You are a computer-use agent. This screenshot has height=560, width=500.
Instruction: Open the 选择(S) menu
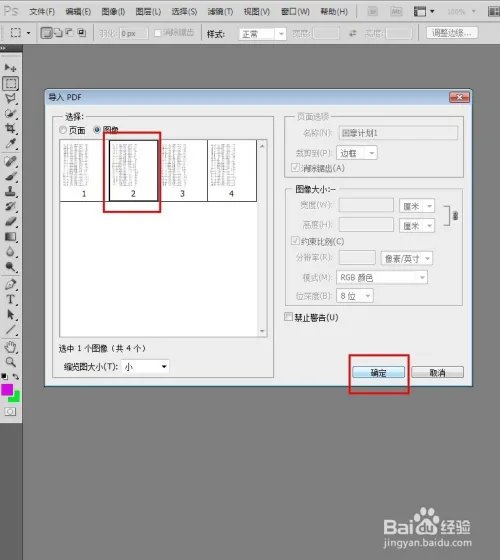184,12
